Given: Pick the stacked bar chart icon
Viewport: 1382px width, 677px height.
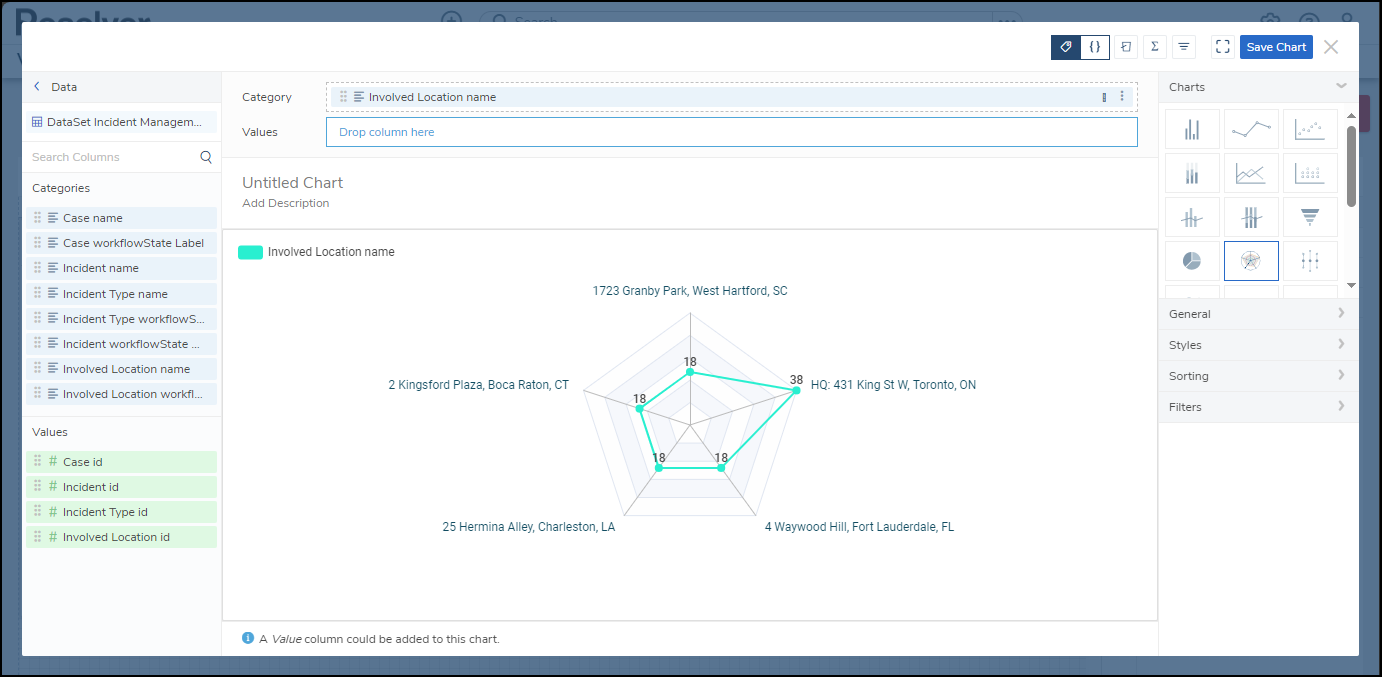Looking at the screenshot, I should click(x=1192, y=173).
